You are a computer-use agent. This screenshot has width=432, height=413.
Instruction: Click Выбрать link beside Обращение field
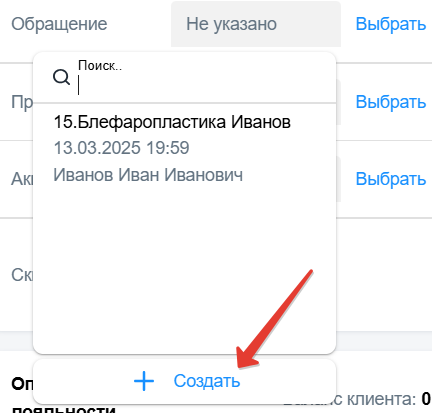(391, 24)
